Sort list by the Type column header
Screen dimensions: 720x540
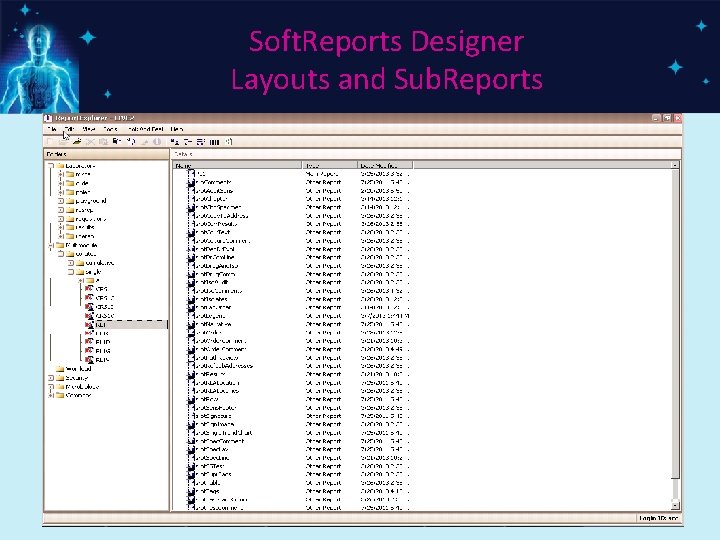(x=330, y=165)
